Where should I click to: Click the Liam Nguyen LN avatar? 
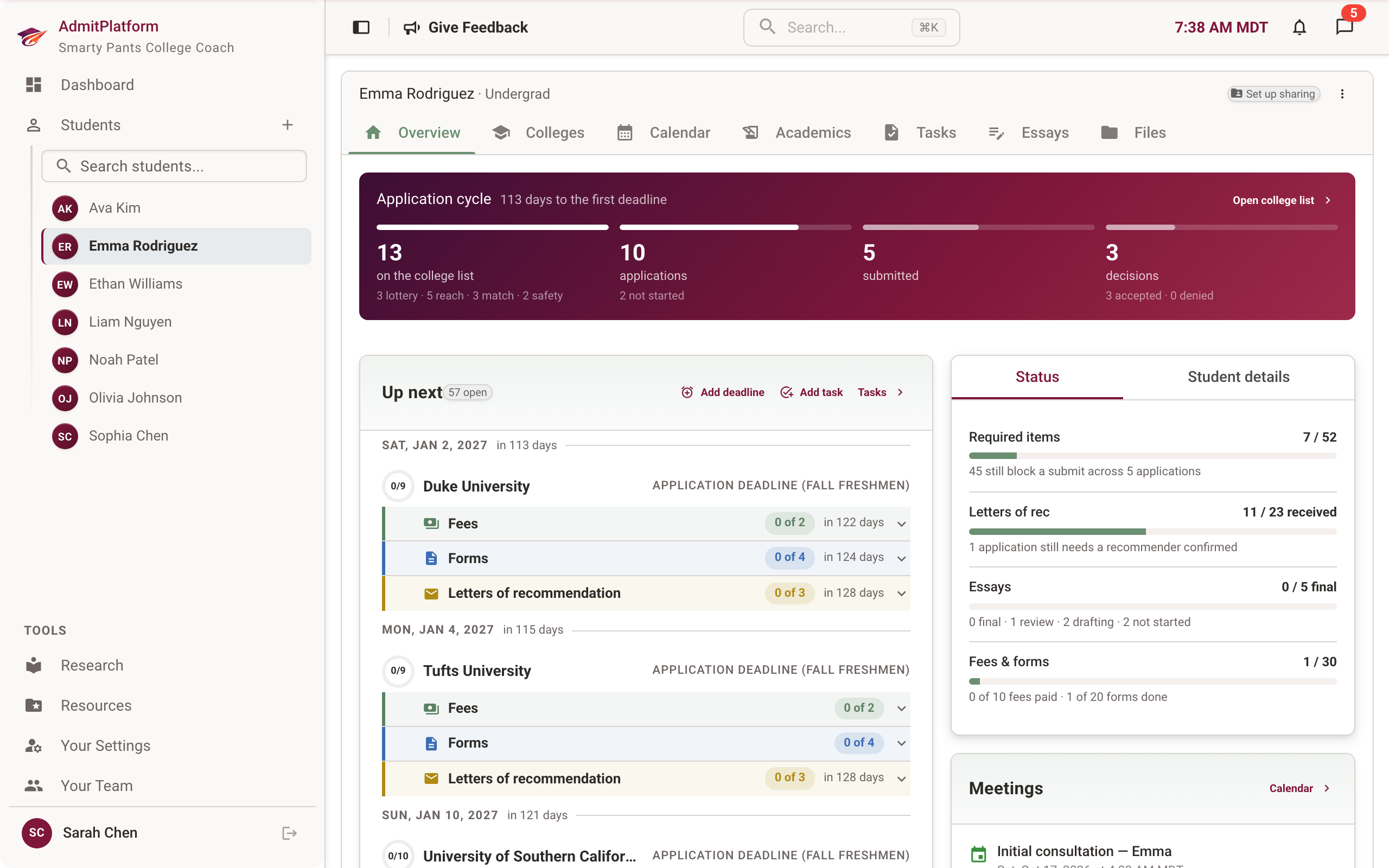(x=65, y=322)
